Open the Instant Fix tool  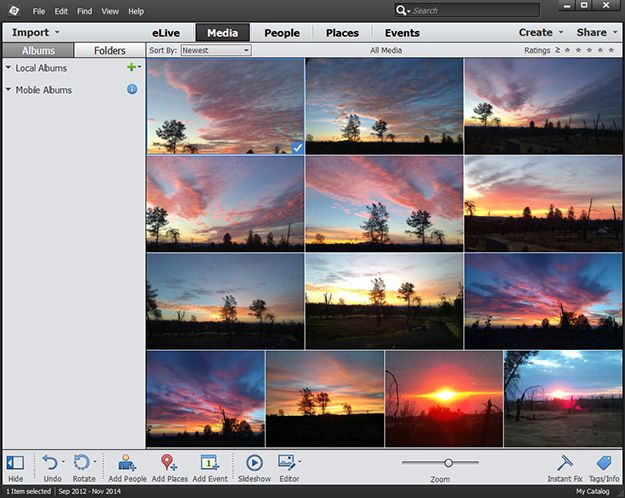click(x=565, y=463)
